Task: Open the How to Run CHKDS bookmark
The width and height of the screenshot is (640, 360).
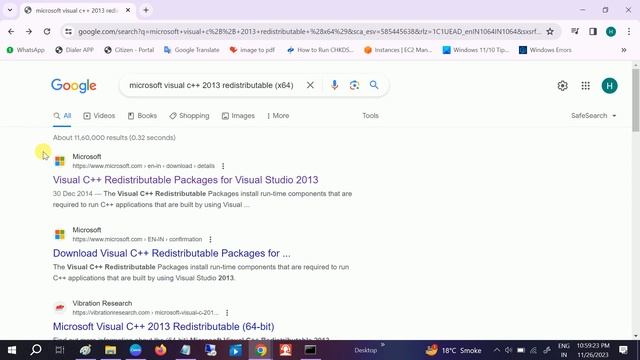Action: point(320,50)
